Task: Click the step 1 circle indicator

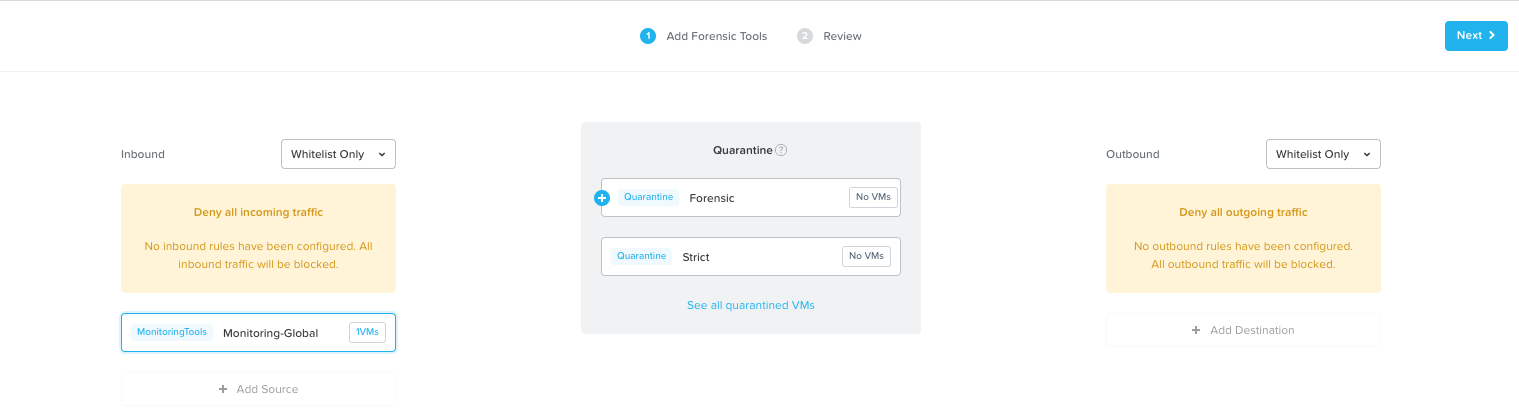Action: click(647, 36)
